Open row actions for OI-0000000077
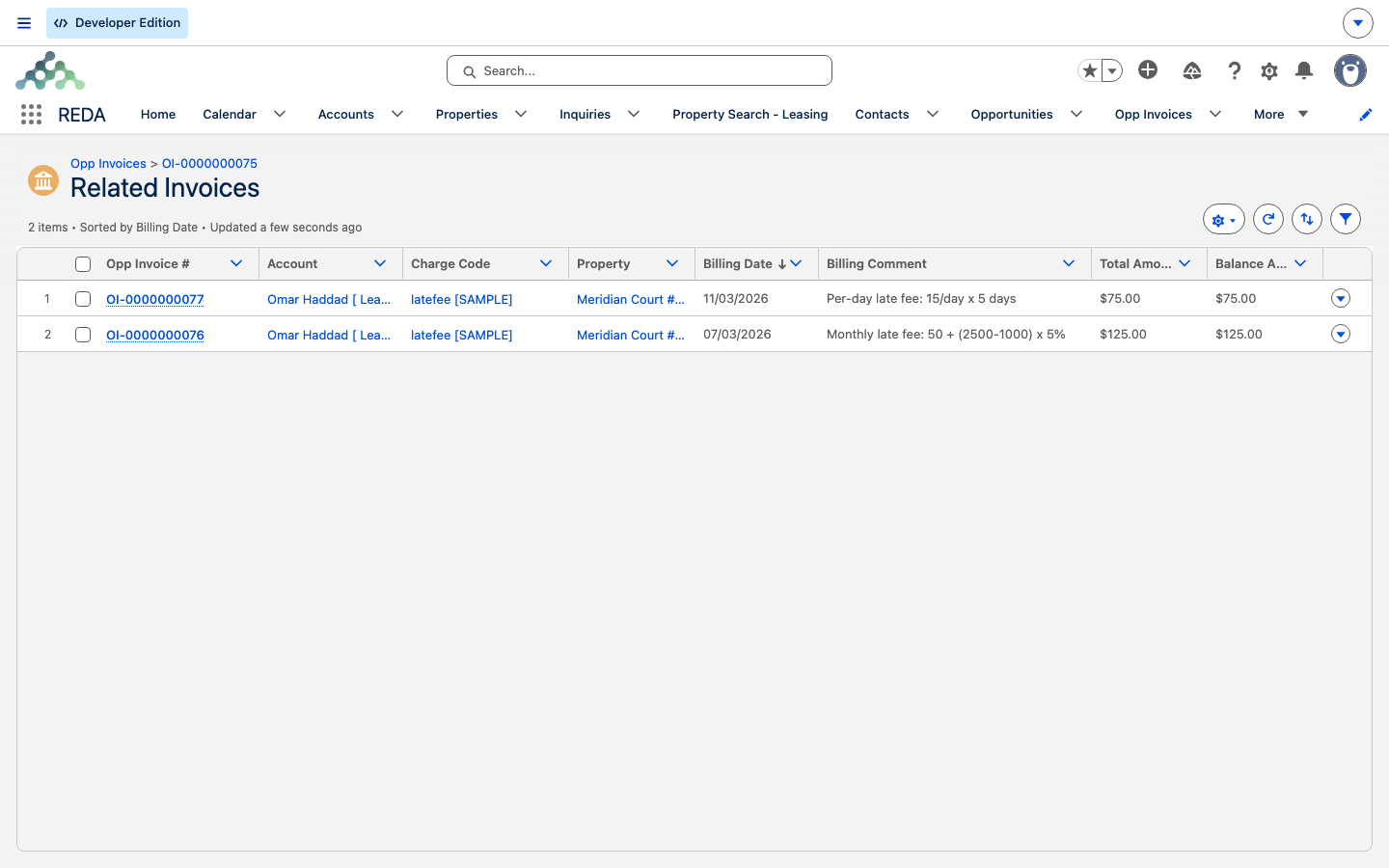Image resolution: width=1389 pixels, height=868 pixels. tap(1341, 299)
